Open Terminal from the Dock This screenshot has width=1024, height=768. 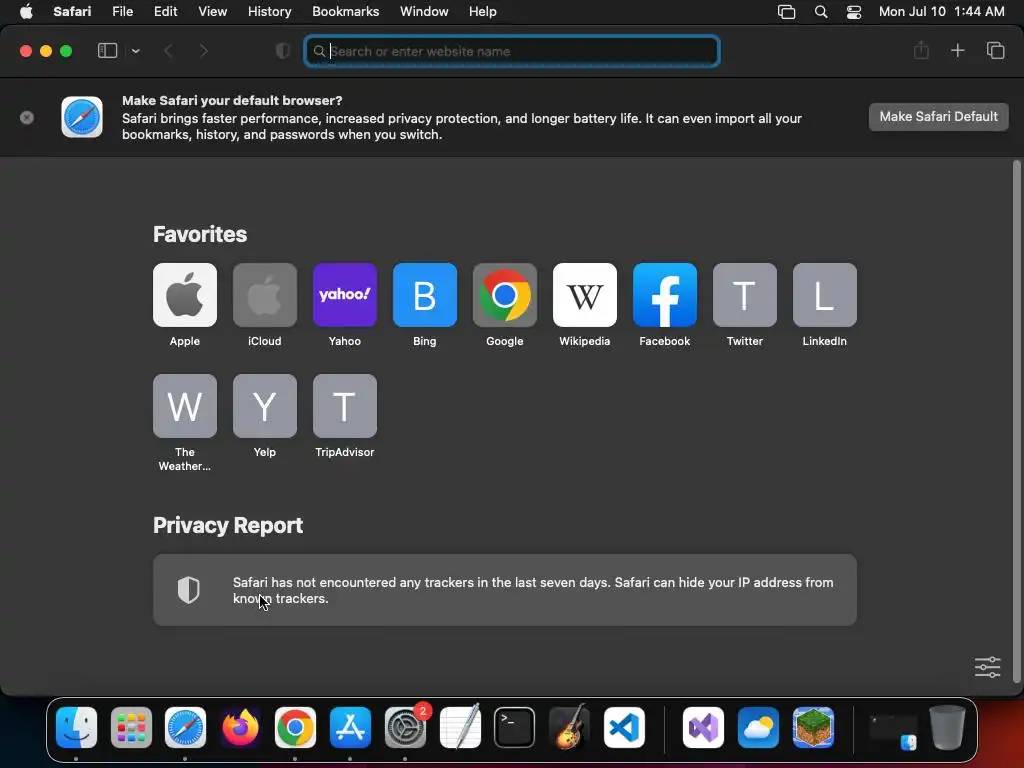[515, 727]
